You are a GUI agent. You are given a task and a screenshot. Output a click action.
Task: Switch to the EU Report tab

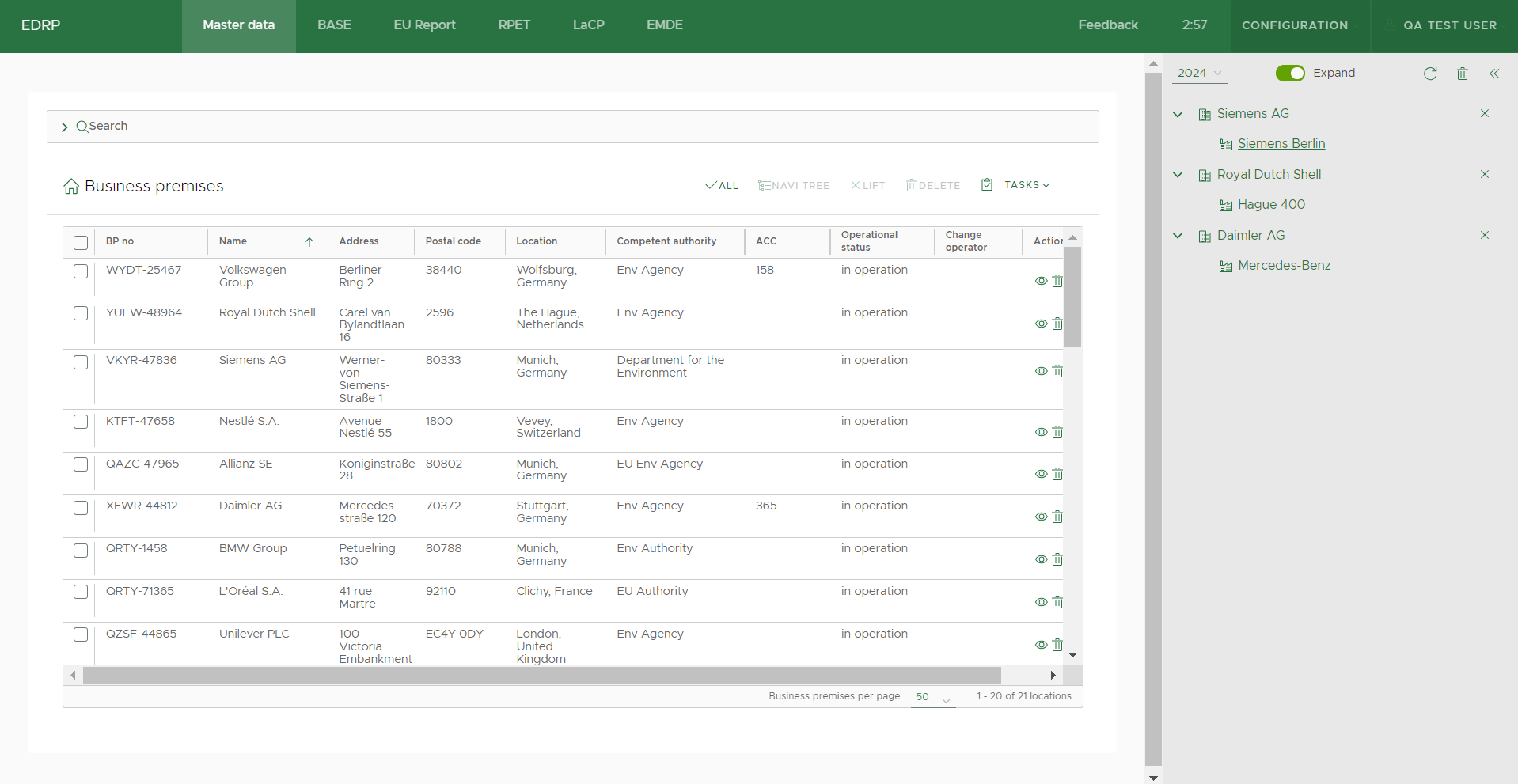click(x=424, y=25)
